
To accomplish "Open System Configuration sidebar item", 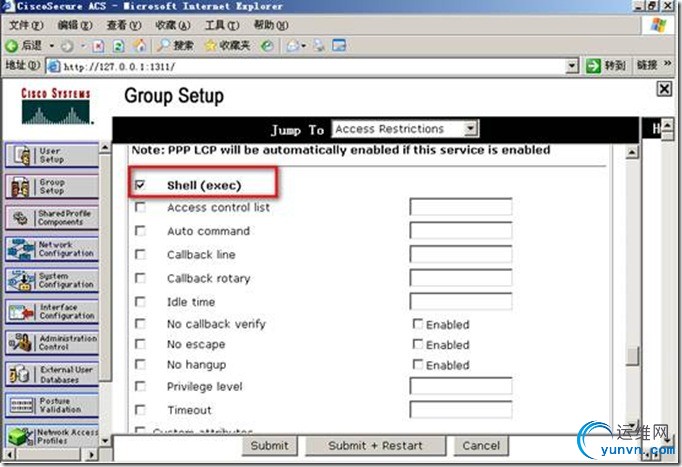I will [x=52, y=280].
